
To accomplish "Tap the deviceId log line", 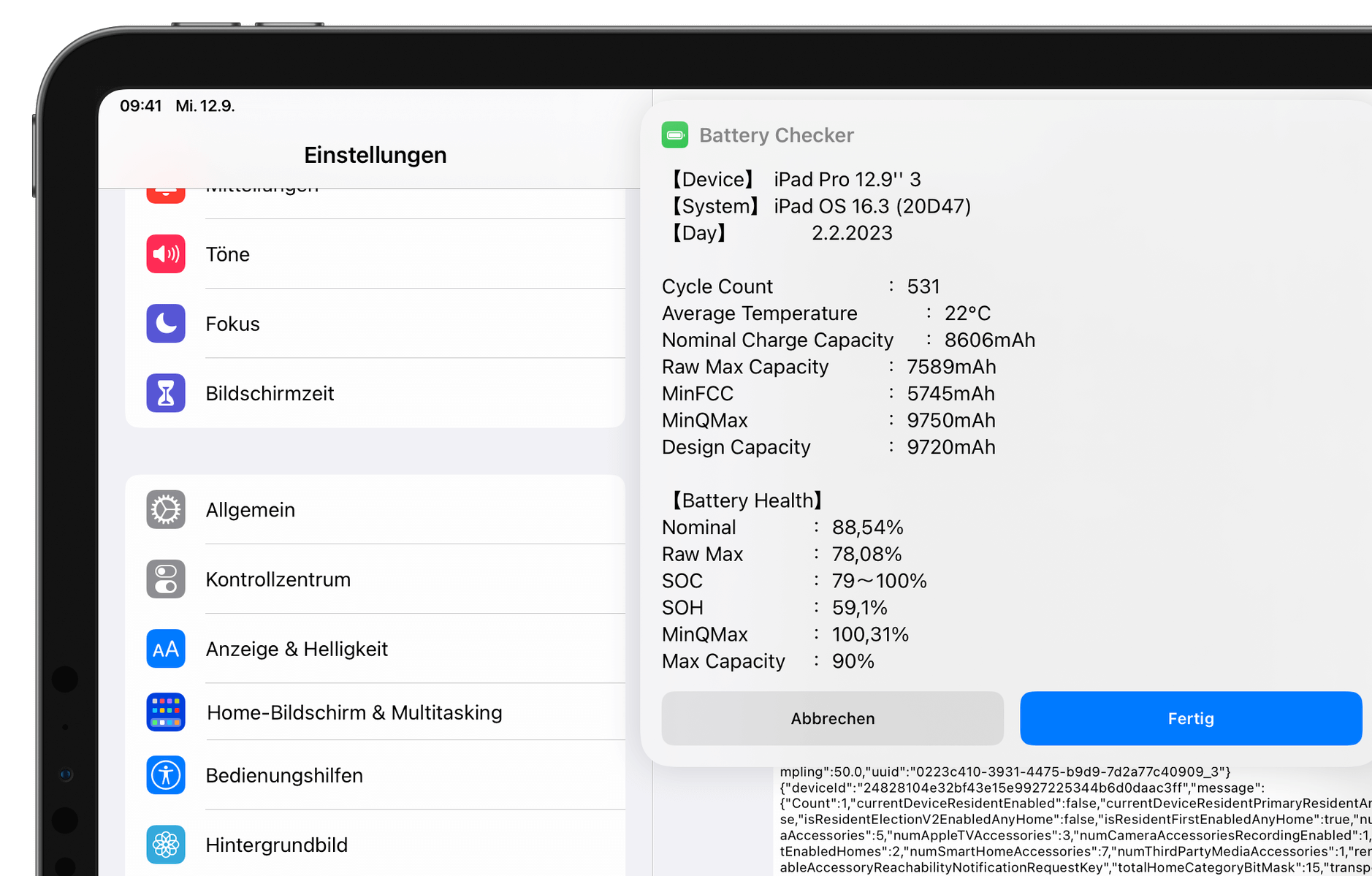I will pyautogui.click(x=1022, y=788).
